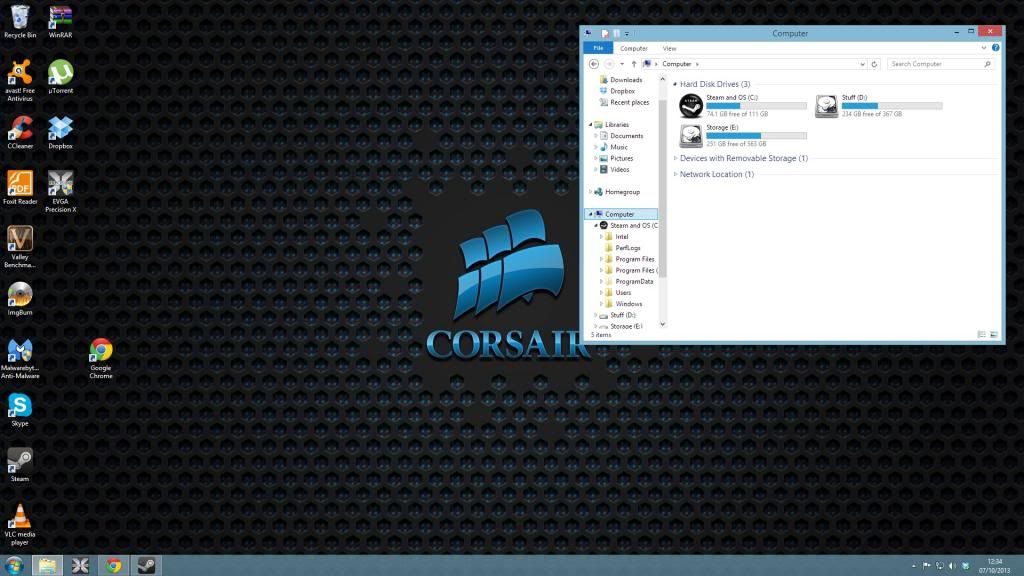Click the Back arrow in Explorer

(594, 64)
